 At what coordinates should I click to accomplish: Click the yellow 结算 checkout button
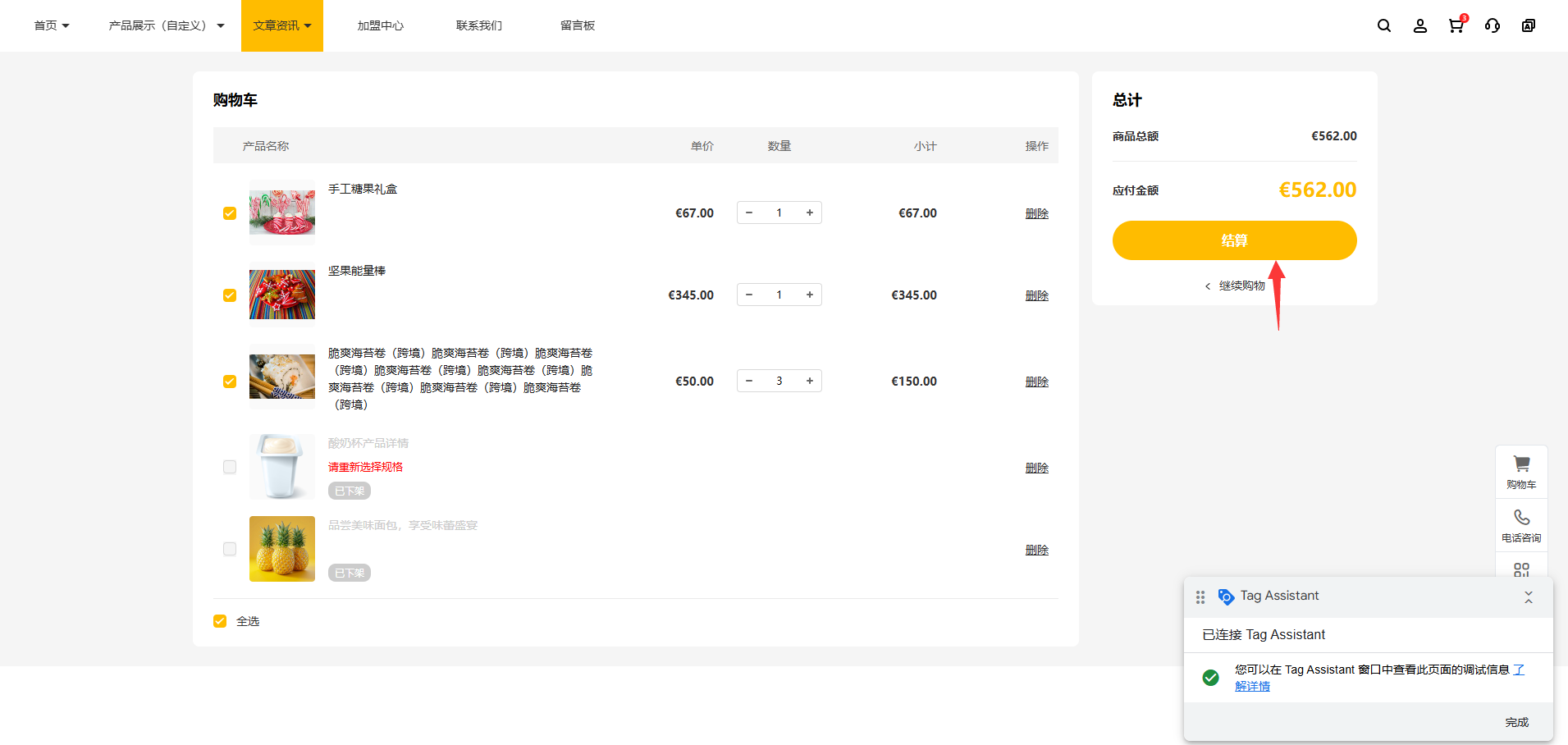click(1234, 240)
